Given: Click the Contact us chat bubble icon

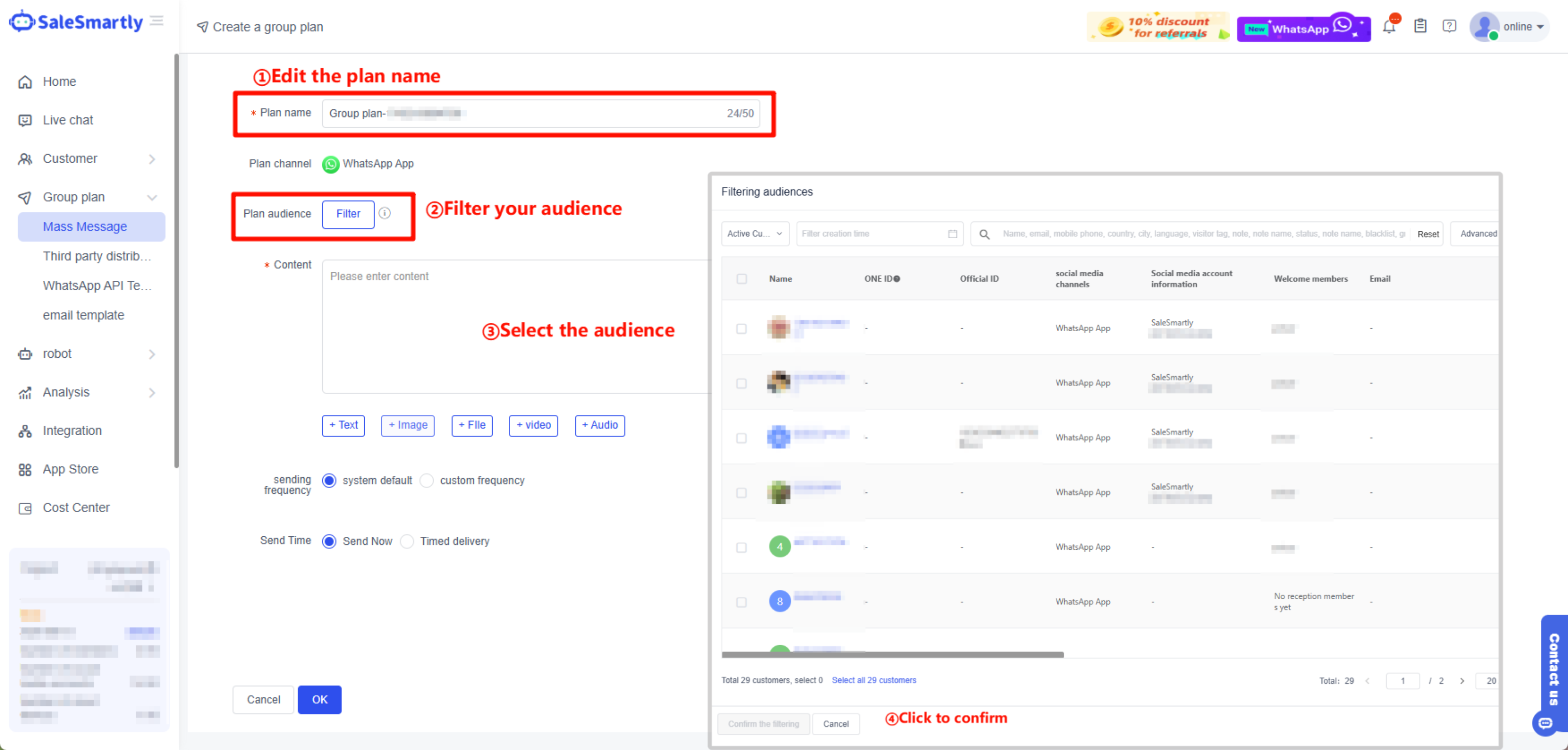Looking at the screenshot, I should (1545, 723).
